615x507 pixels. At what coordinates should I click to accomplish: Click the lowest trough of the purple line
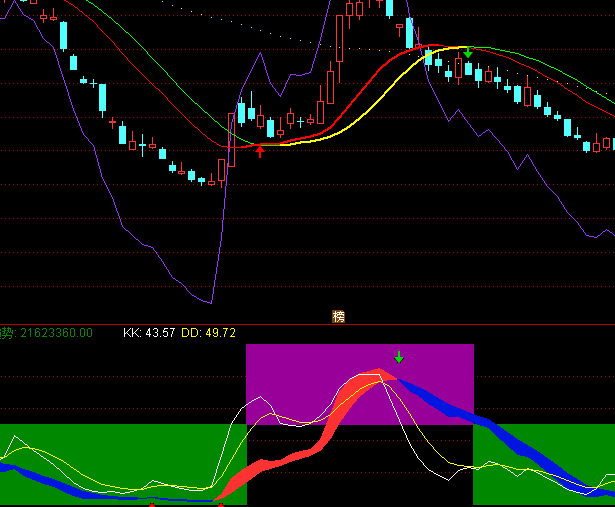pyautogui.click(x=211, y=302)
